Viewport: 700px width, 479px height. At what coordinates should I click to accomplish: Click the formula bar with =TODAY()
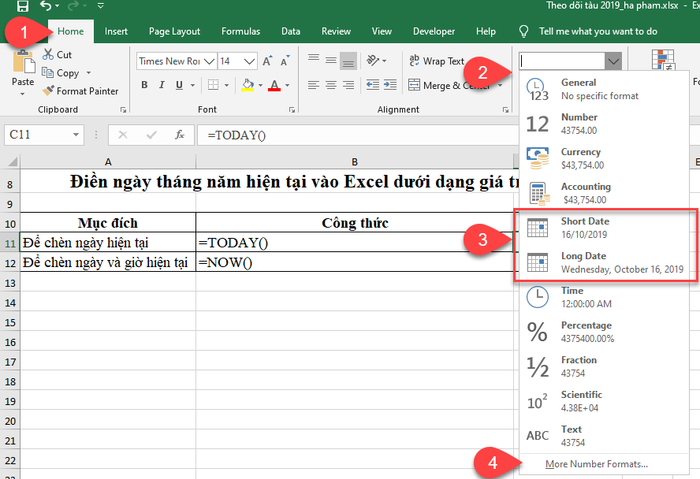(x=357, y=135)
